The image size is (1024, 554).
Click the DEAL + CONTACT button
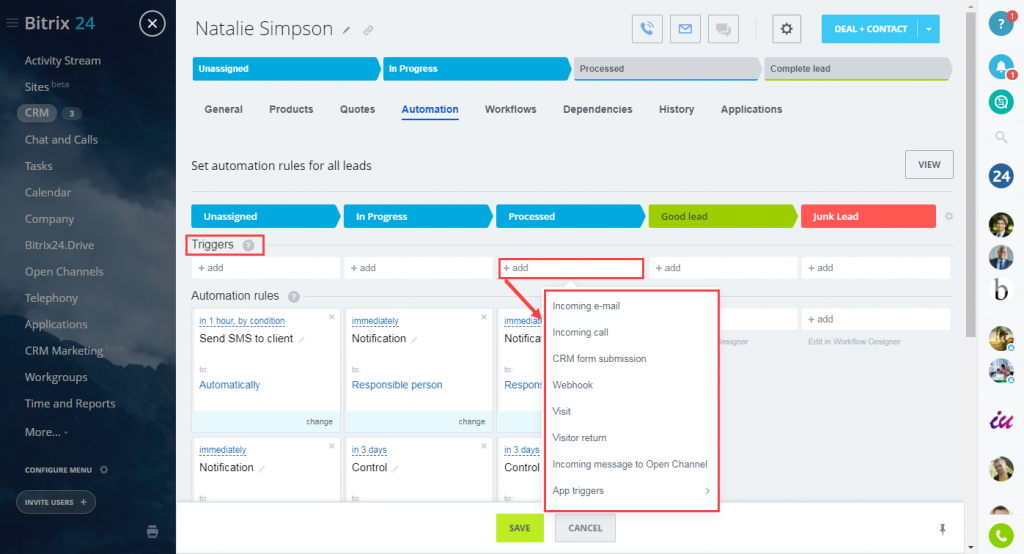pos(870,29)
